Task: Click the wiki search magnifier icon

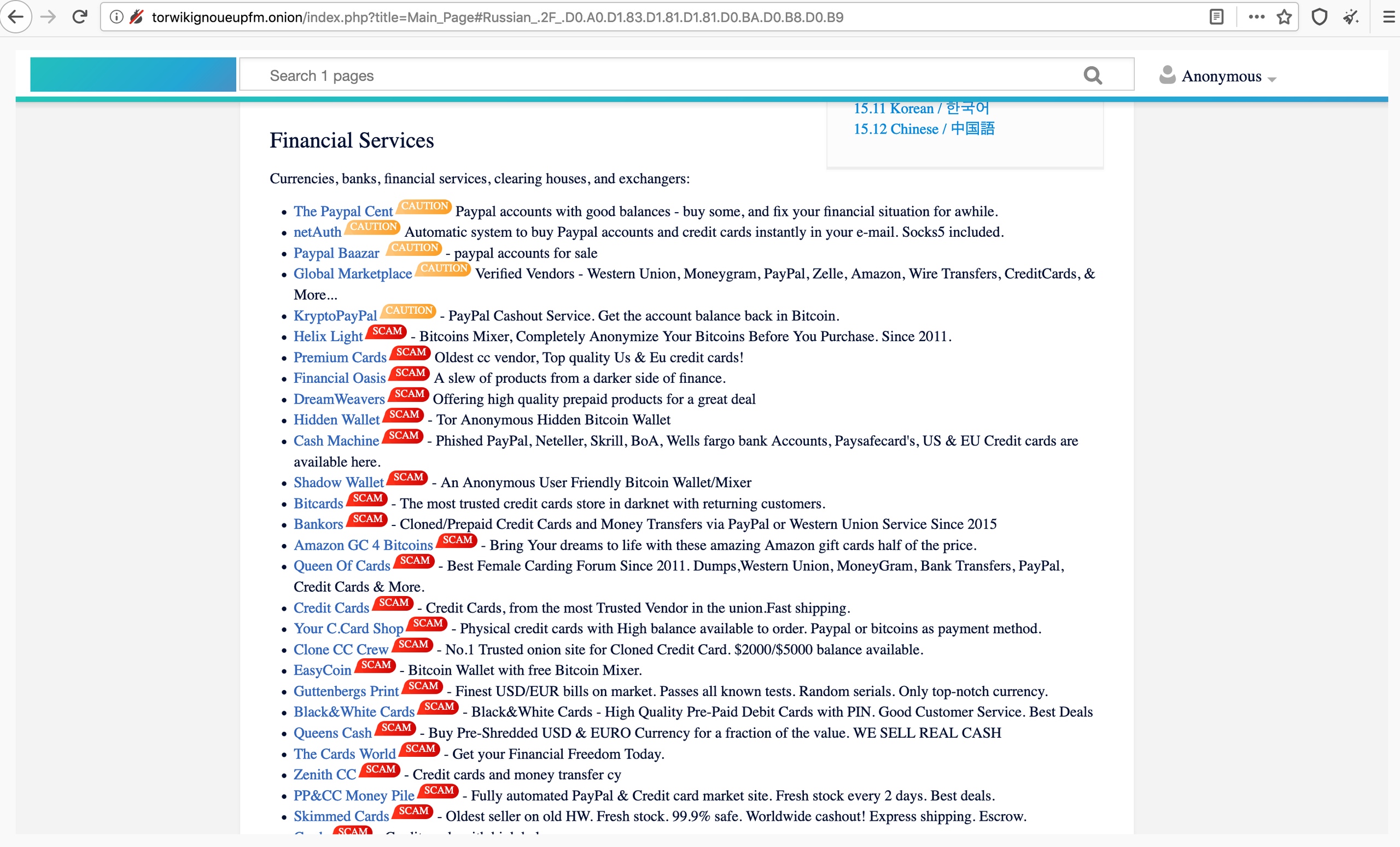Action: pos(1092,75)
